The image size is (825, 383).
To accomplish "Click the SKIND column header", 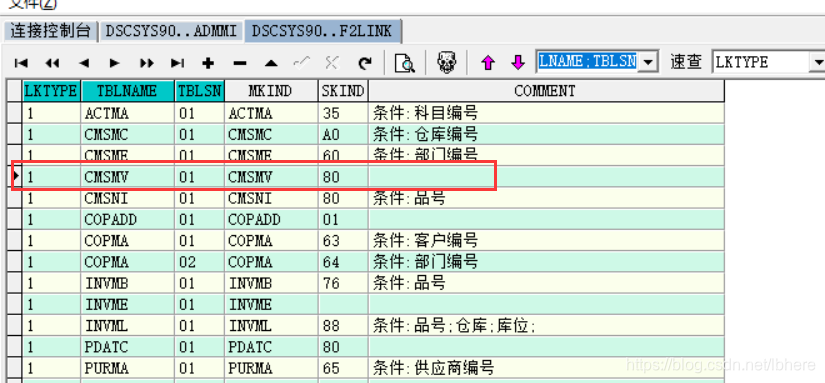I will coord(343,91).
